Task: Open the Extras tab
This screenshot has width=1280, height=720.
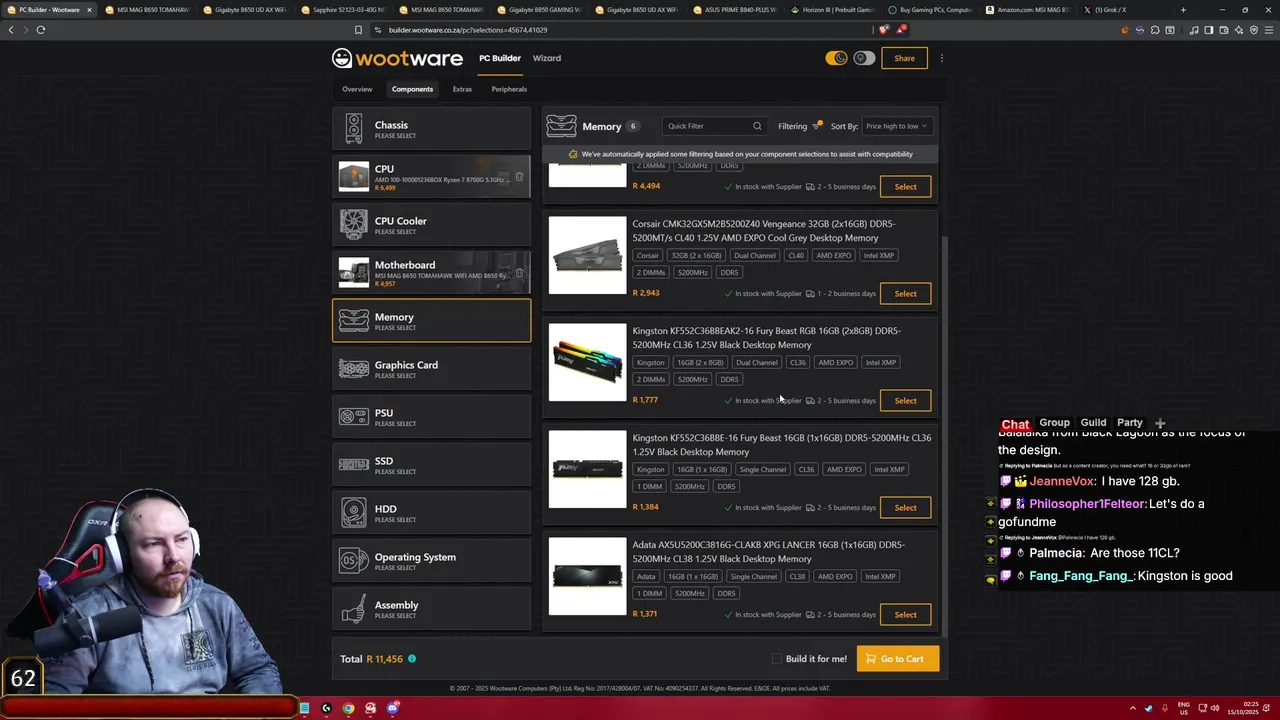Action: point(462,89)
